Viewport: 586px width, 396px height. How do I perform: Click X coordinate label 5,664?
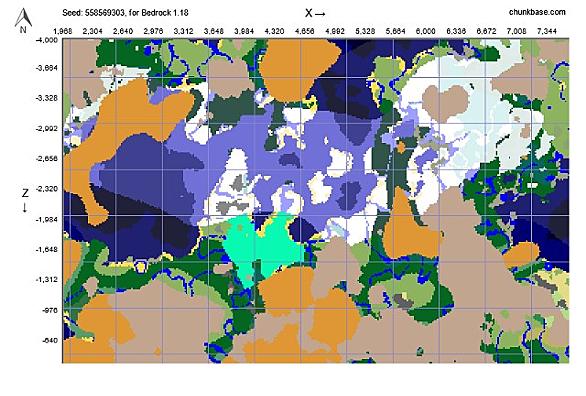[395, 31]
